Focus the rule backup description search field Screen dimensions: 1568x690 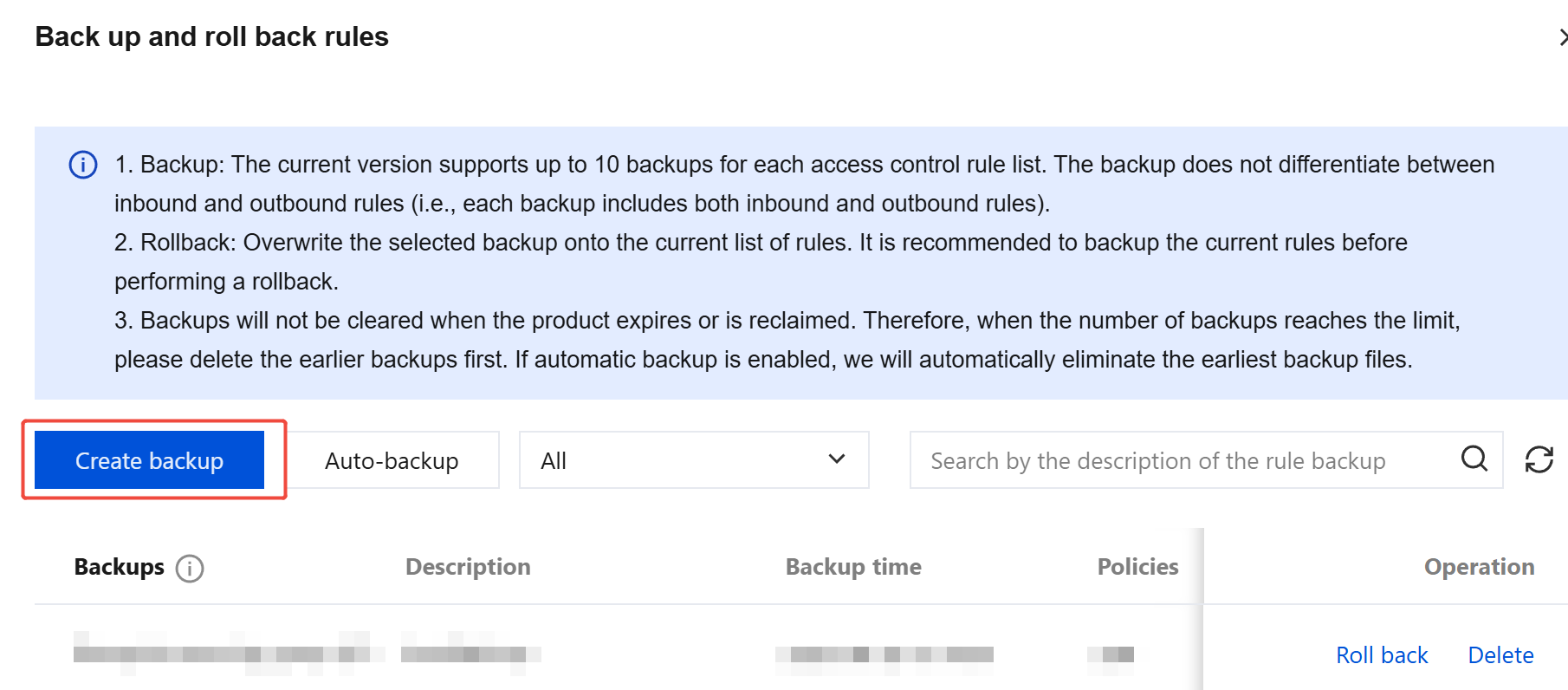(x=1187, y=460)
